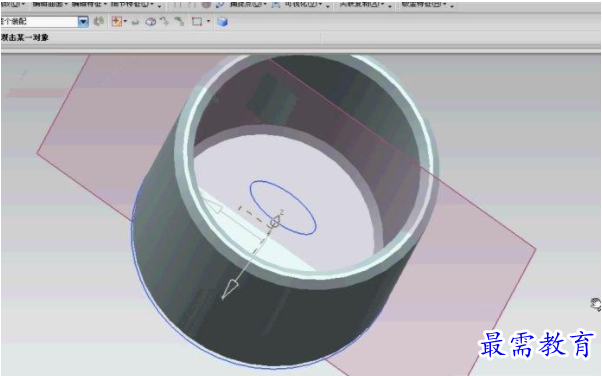Select the dashed rectangle selection icon
This screenshot has height=376, width=602.
click(x=197, y=22)
